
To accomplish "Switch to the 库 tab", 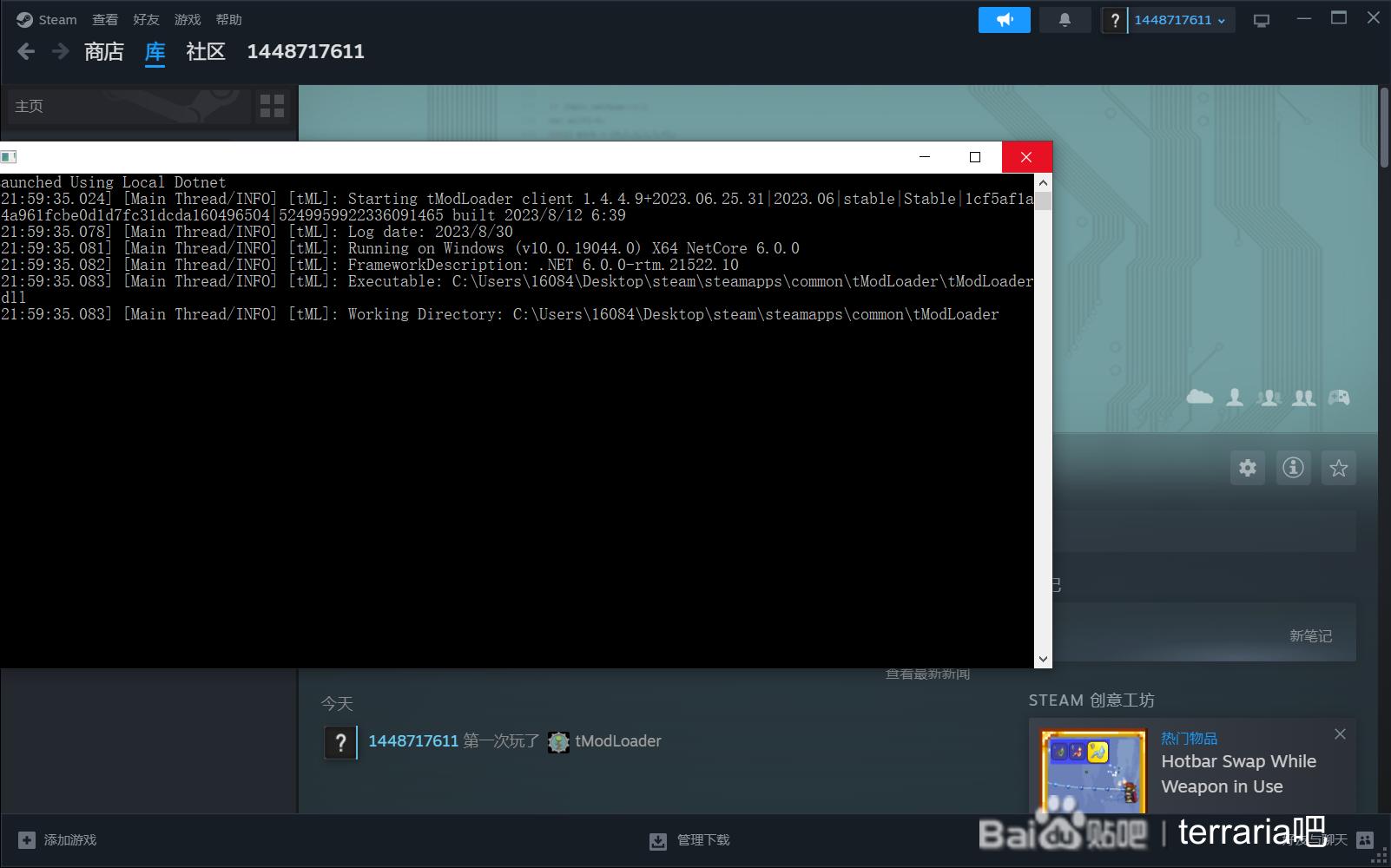I will [x=155, y=52].
